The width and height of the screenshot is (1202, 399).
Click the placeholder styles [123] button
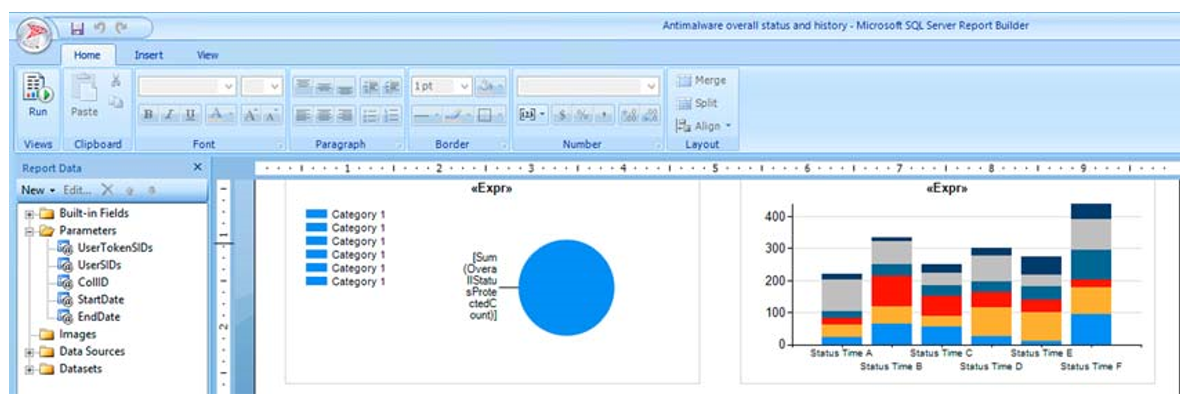coord(532,114)
